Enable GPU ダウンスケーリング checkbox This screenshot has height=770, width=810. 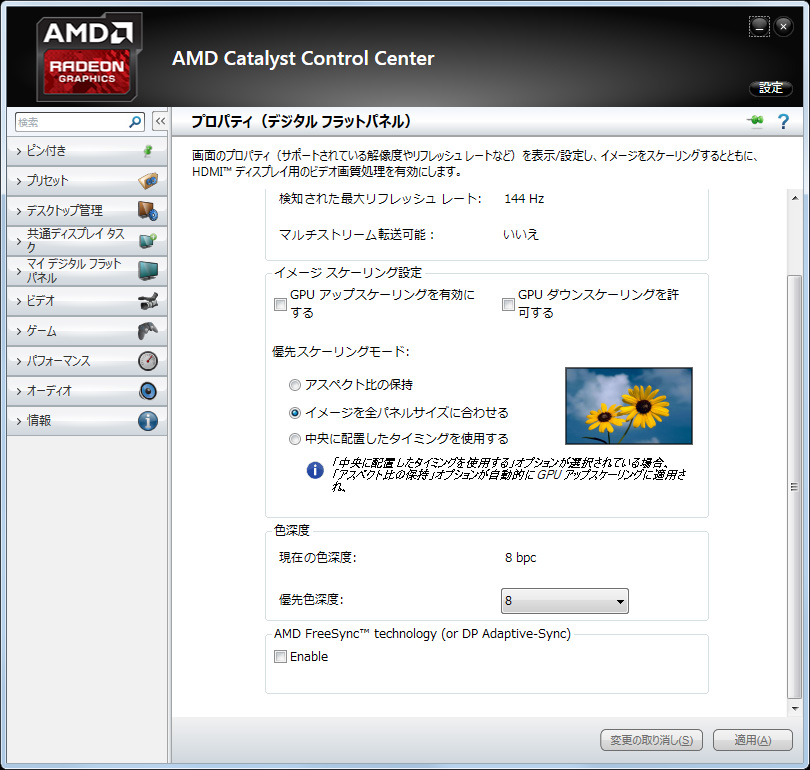pyautogui.click(x=508, y=304)
